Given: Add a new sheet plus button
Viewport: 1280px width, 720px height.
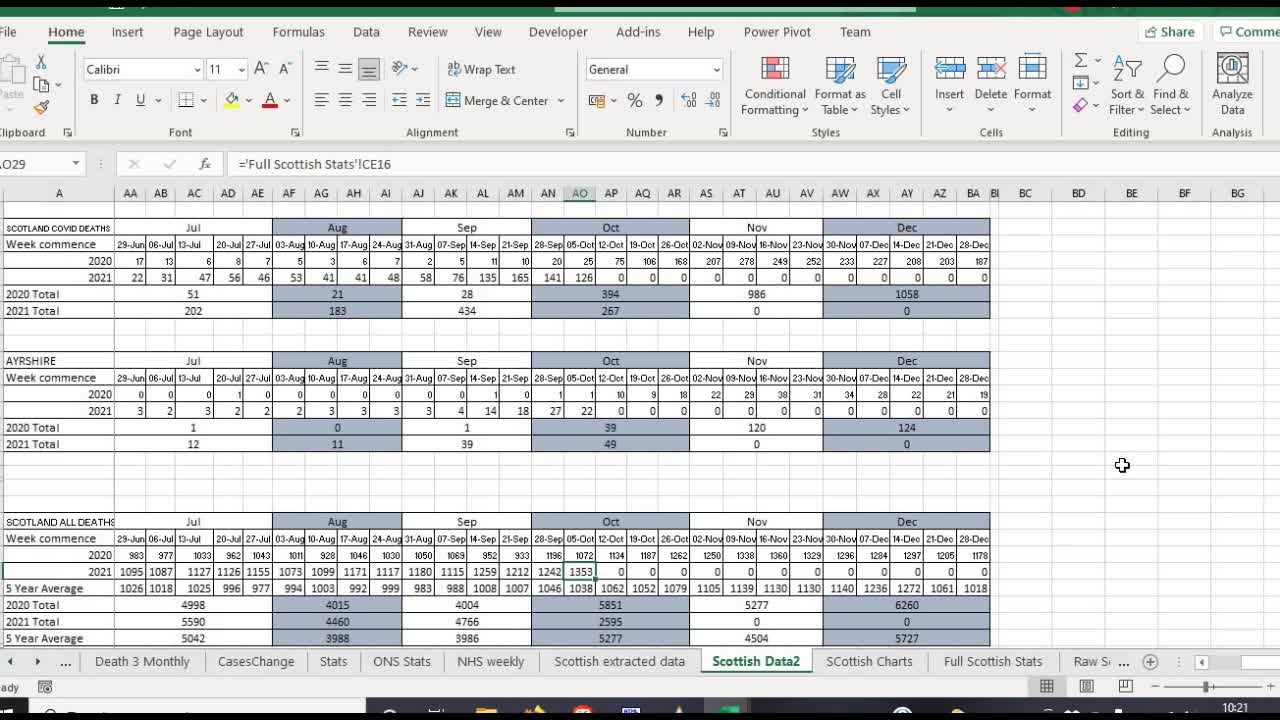Looking at the screenshot, I should [1150, 661].
